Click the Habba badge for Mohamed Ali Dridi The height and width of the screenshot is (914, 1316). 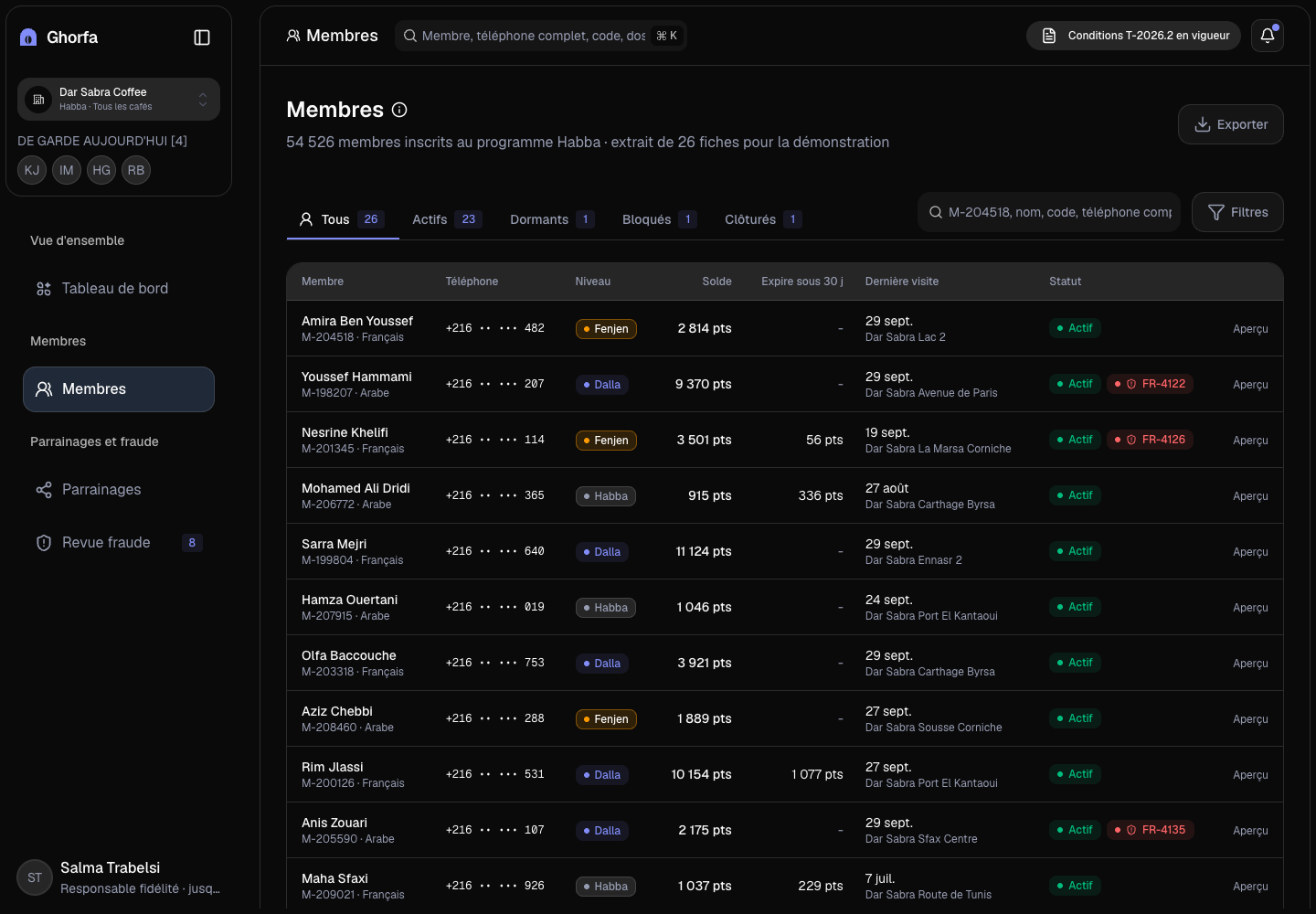(x=606, y=496)
